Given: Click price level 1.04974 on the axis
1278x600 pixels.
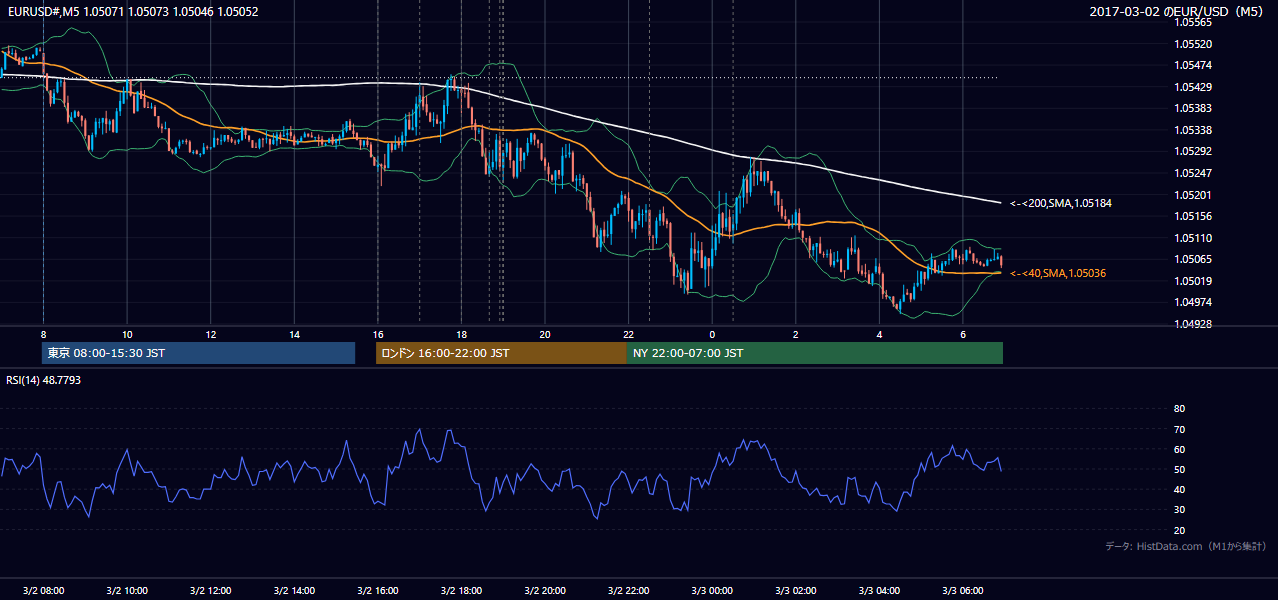Looking at the screenshot, I should (x=1193, y=302).
